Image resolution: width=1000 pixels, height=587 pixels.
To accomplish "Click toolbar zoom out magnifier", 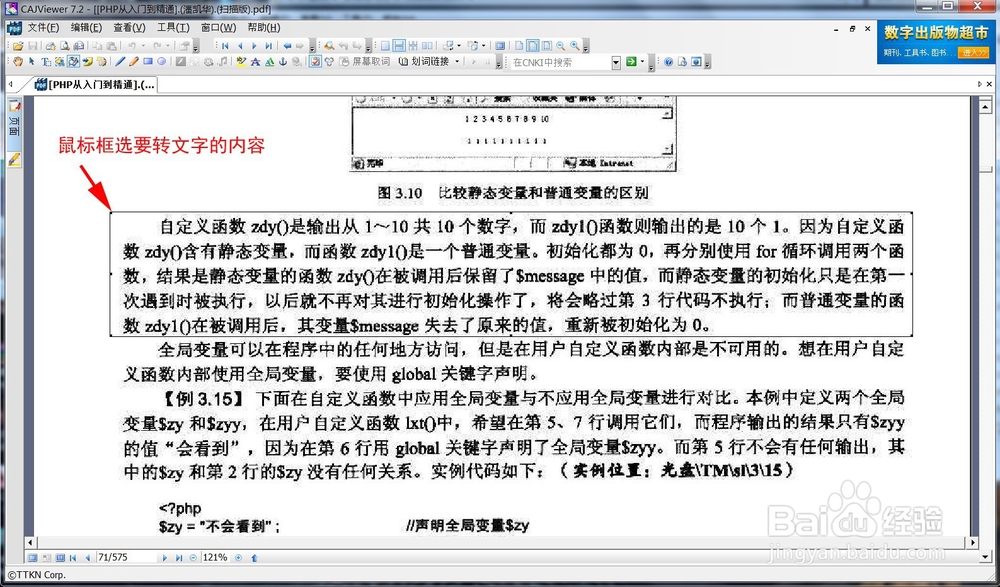I will (x=560, y=46).
